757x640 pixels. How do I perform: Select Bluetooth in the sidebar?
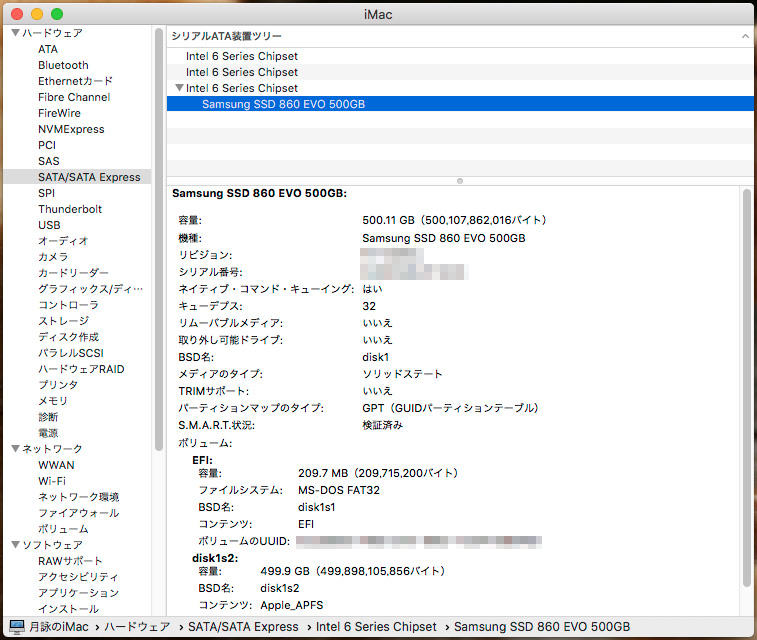click(x=63, y=65)
